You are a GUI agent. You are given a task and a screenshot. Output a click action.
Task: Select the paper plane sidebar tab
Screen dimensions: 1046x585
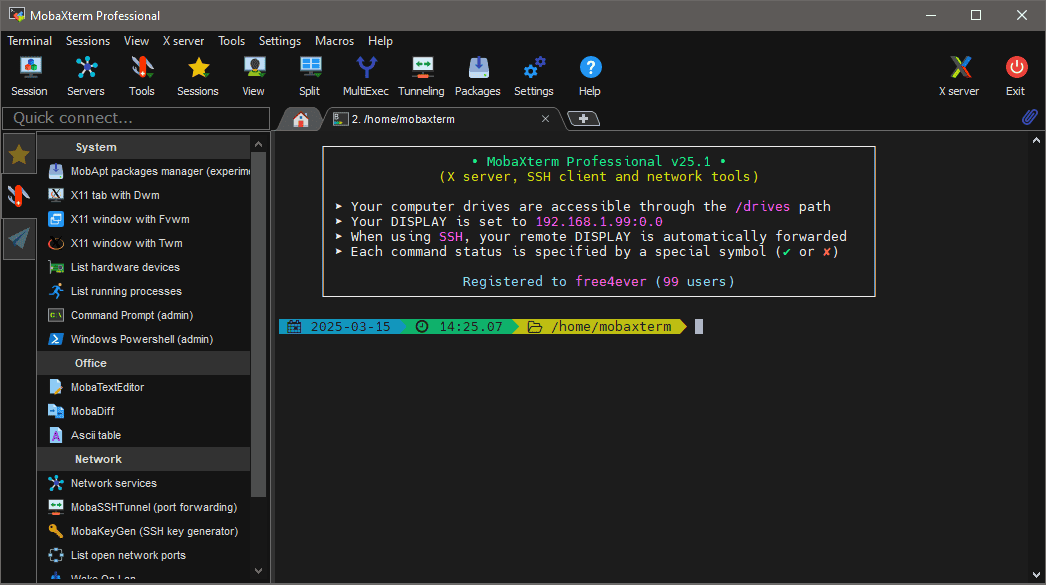(19, 238)
